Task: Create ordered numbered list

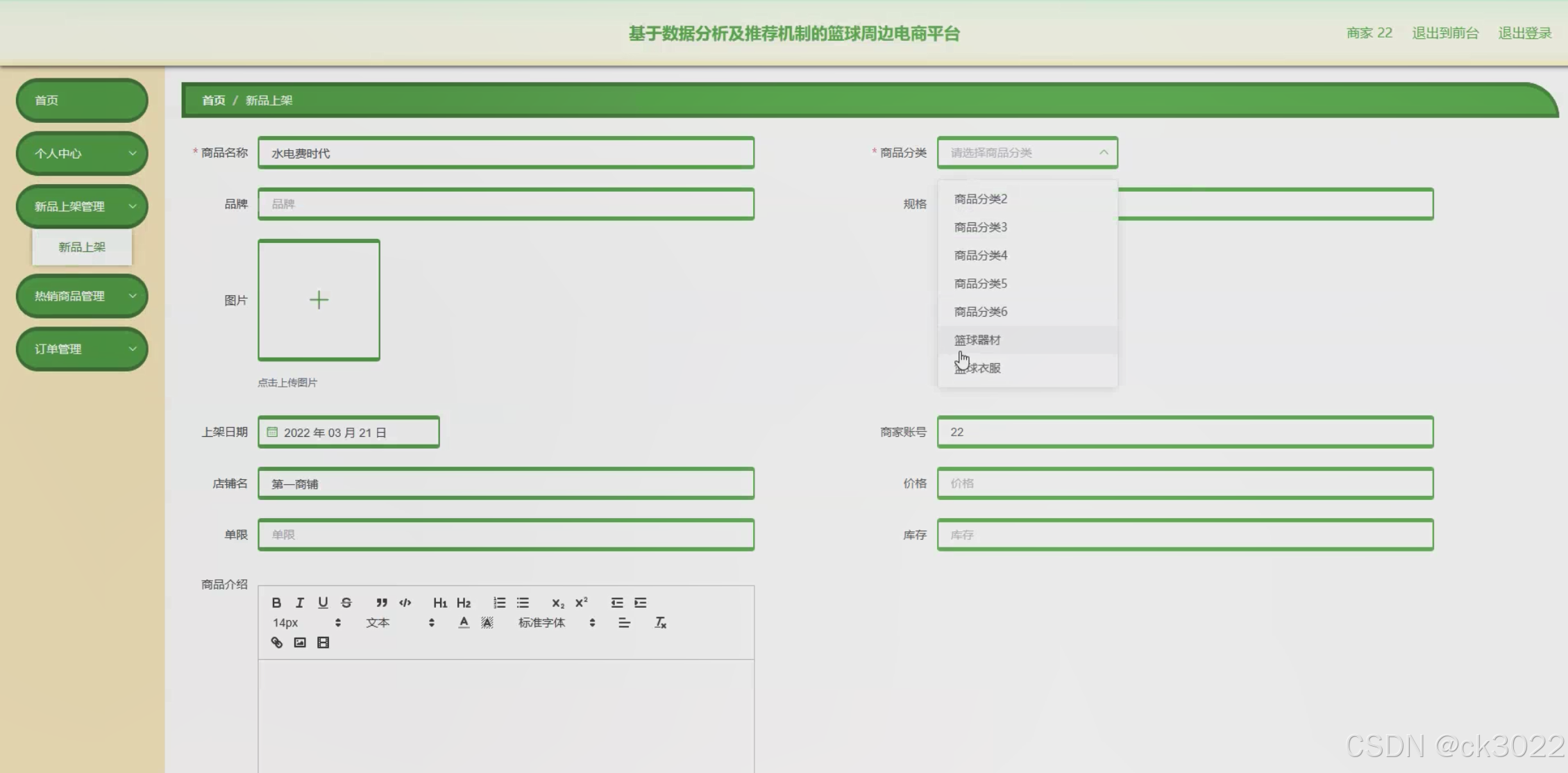Action: (499, 603)
